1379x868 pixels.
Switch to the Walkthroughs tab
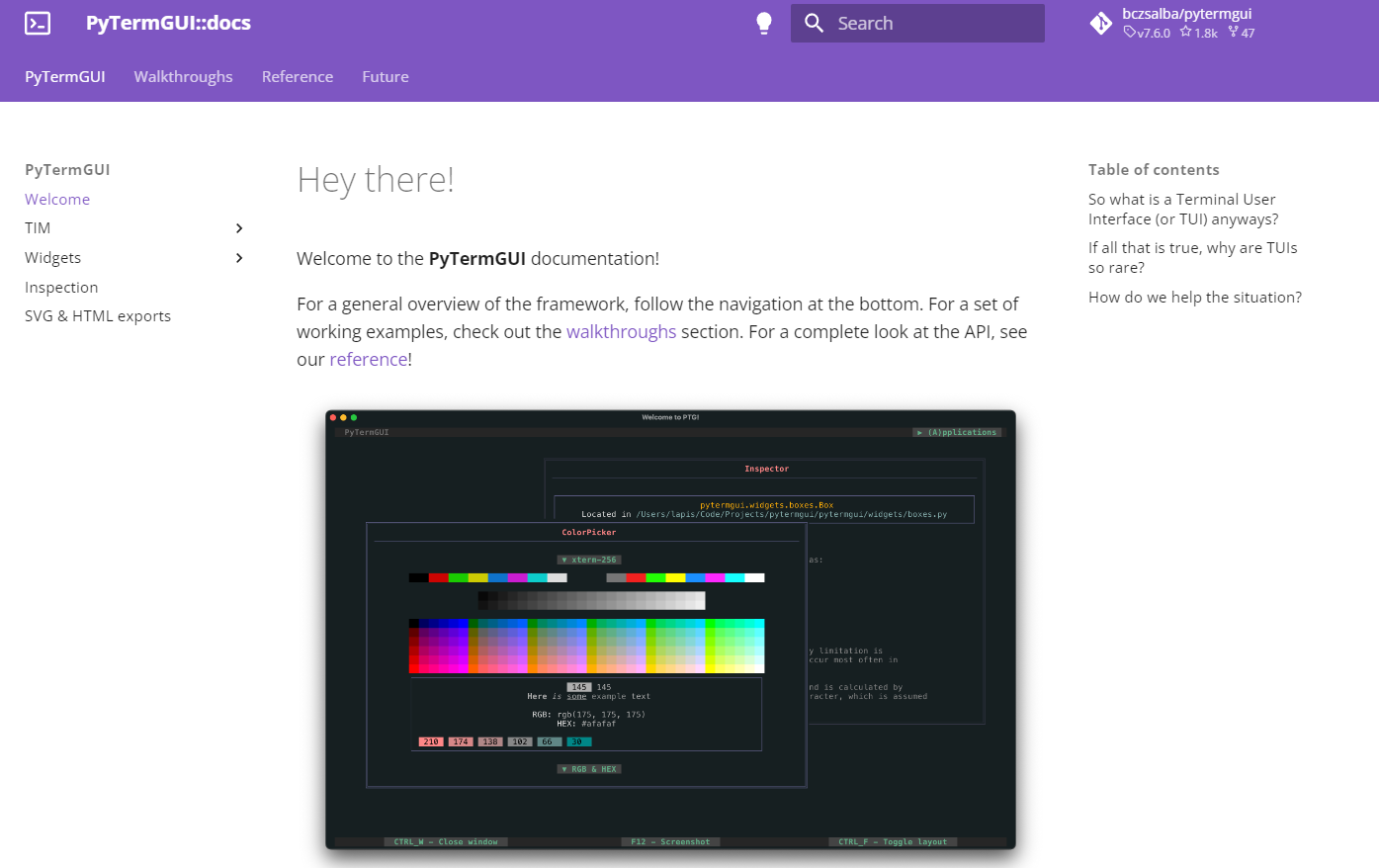click(183, 76)
